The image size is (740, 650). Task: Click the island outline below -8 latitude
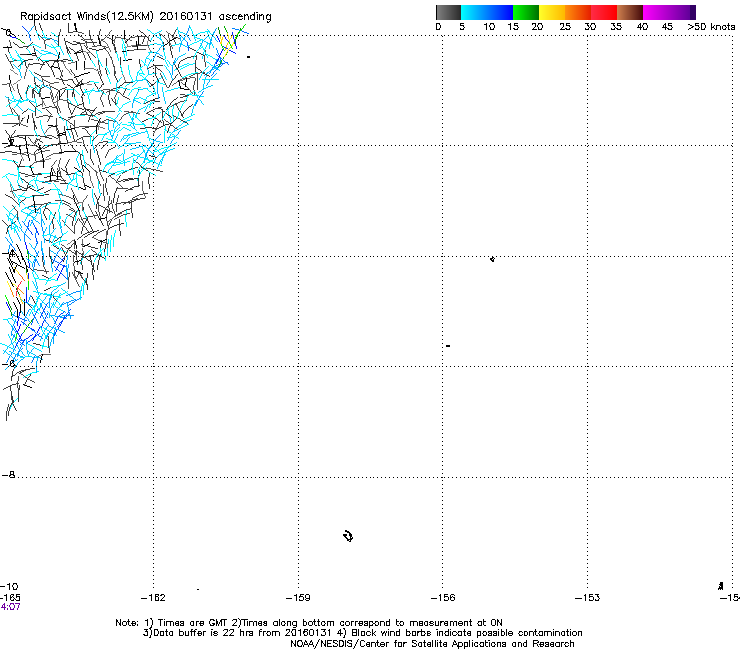coord(348,536)
